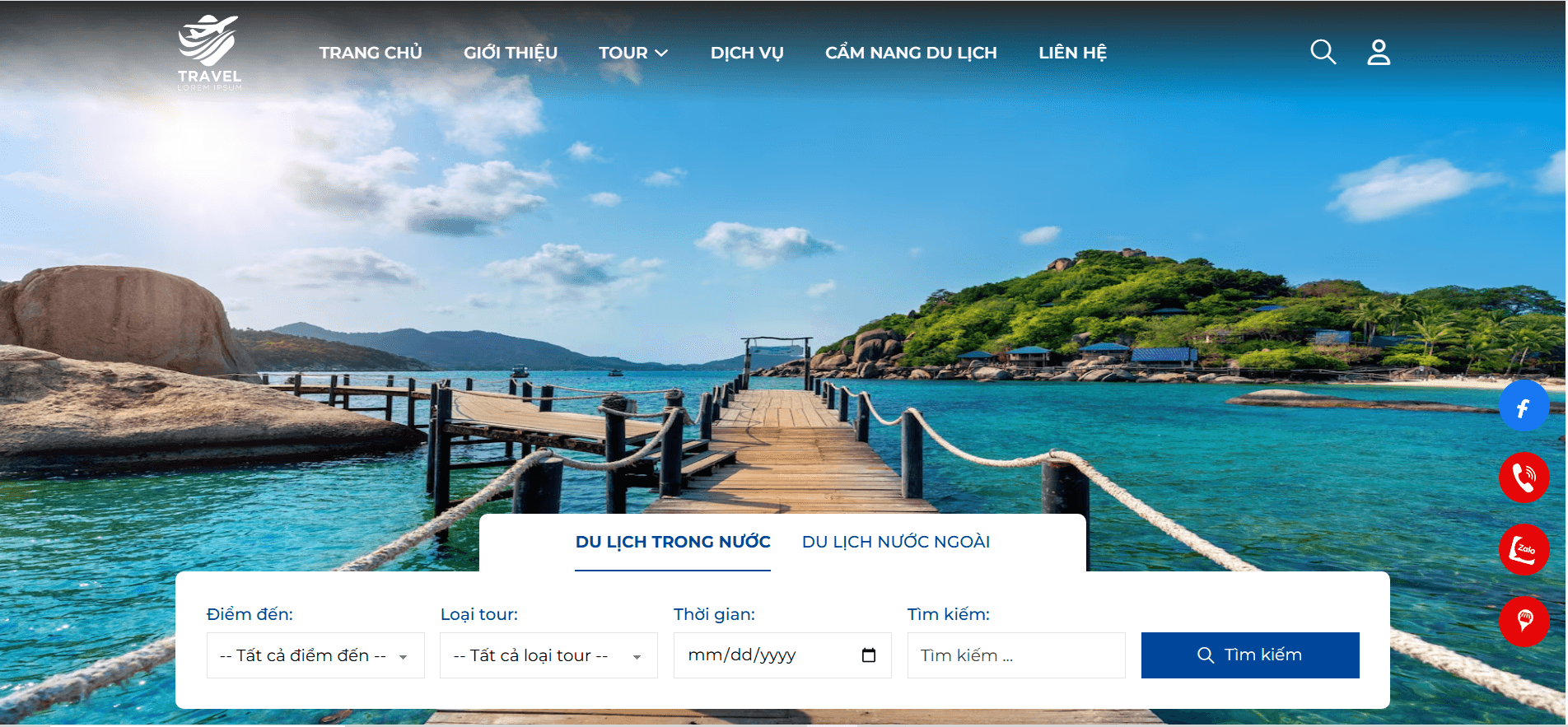Open the user account icon
The width and height of the screenshot is (1568, 727).
click(x=1379, y=52)
